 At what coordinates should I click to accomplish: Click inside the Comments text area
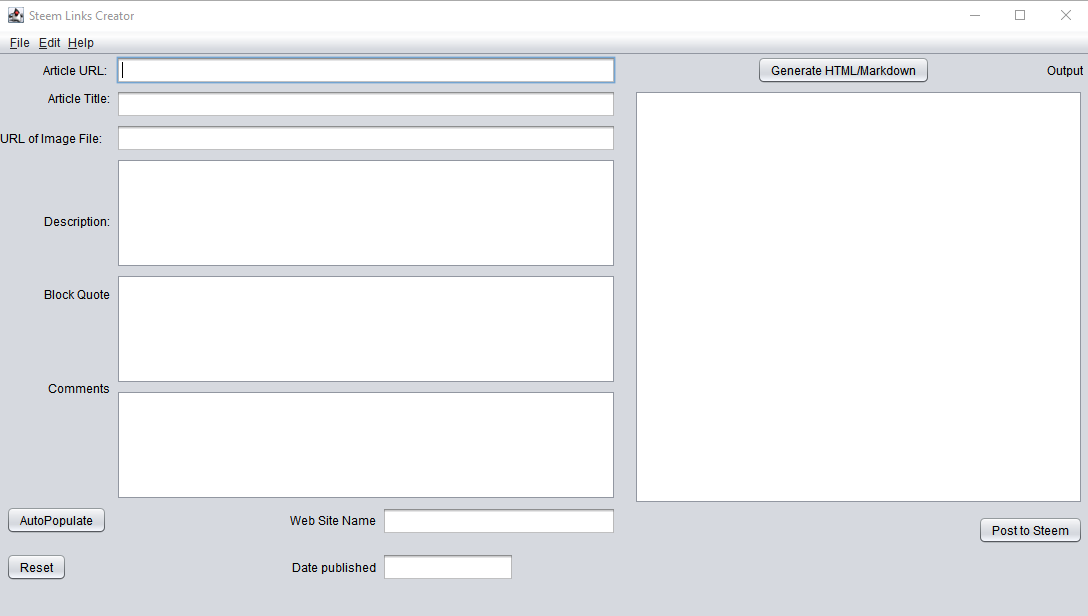coord(366,445)
